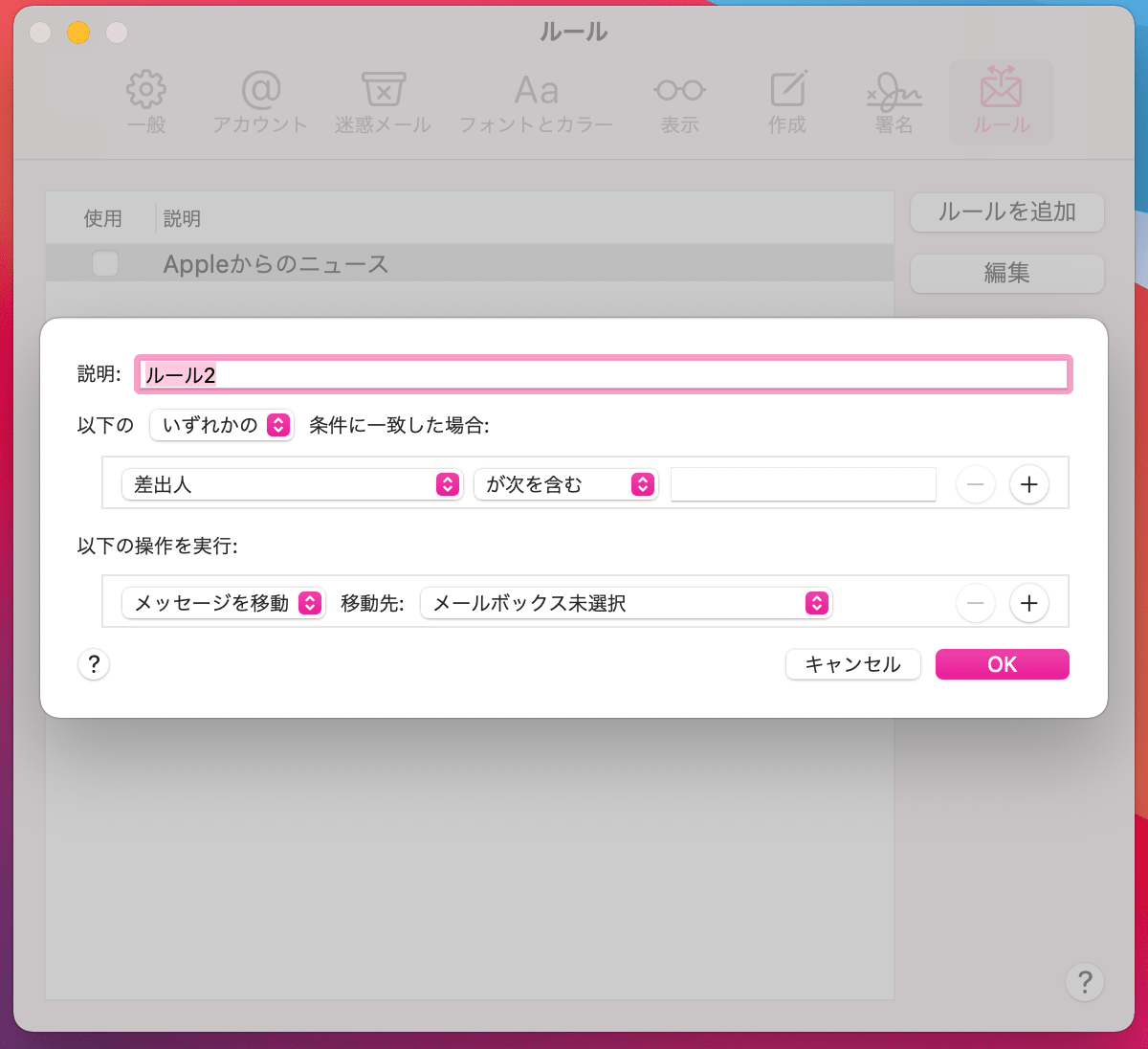Open the 差出人 criteria dropdown
The width and height of the screenshot is (1148, 1049).
292,484
